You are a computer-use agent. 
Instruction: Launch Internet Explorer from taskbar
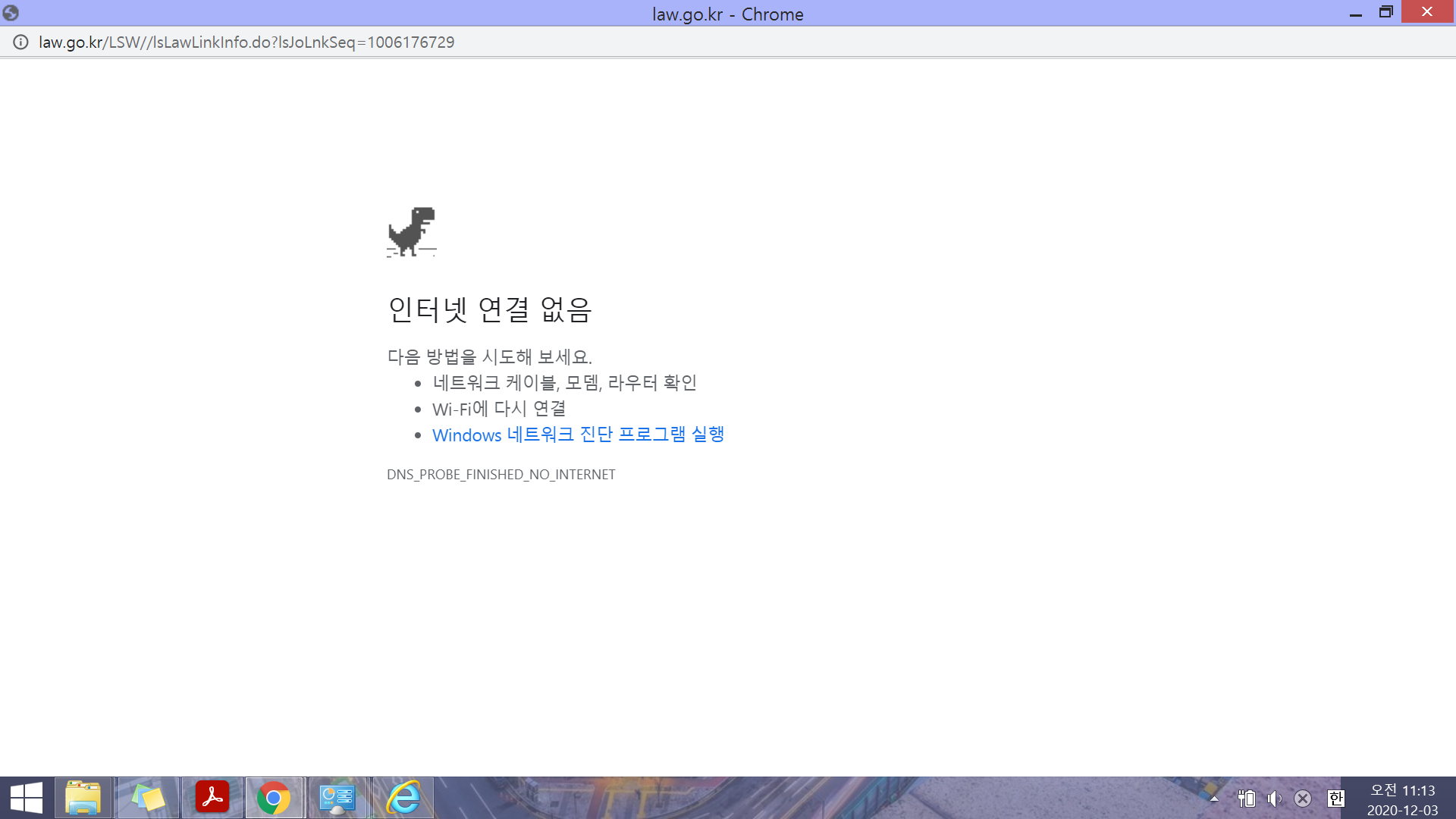(403, 798)
